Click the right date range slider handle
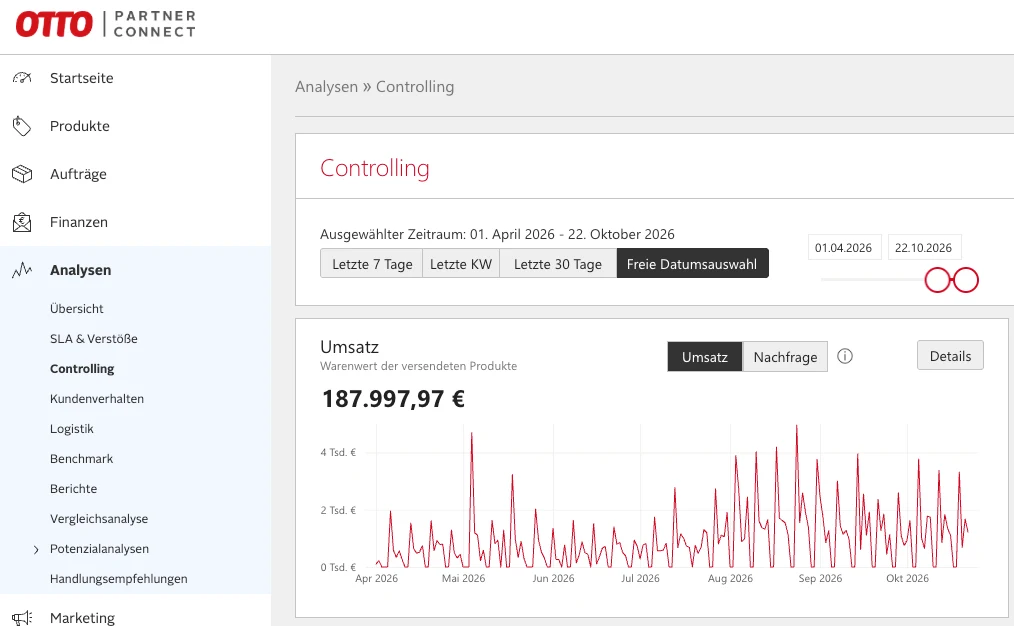The width and height of the screenshot is (1014, 626). (965, 280)
